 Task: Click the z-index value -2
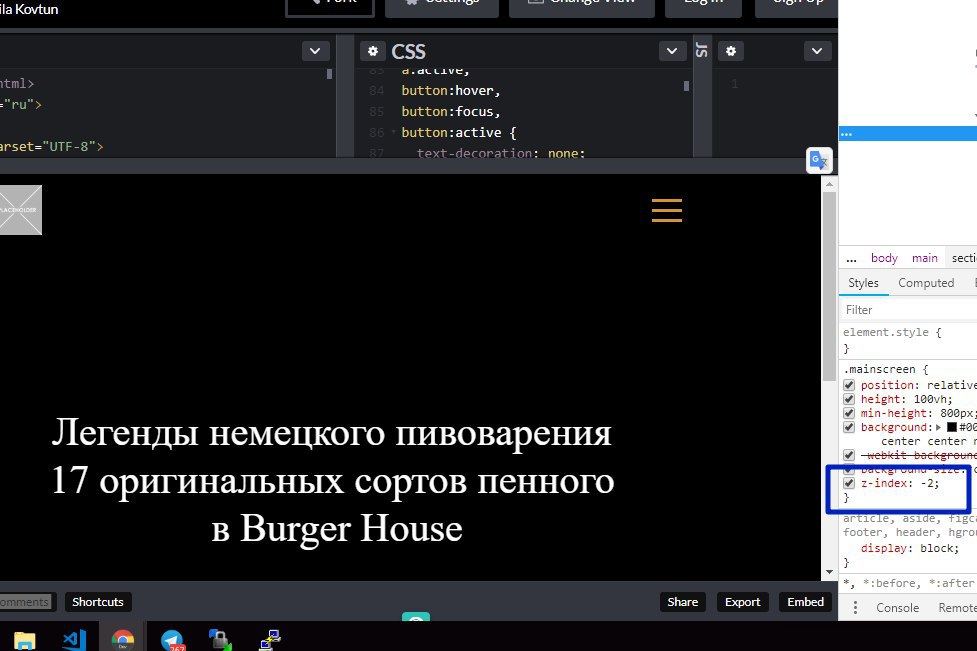point(927,483)
